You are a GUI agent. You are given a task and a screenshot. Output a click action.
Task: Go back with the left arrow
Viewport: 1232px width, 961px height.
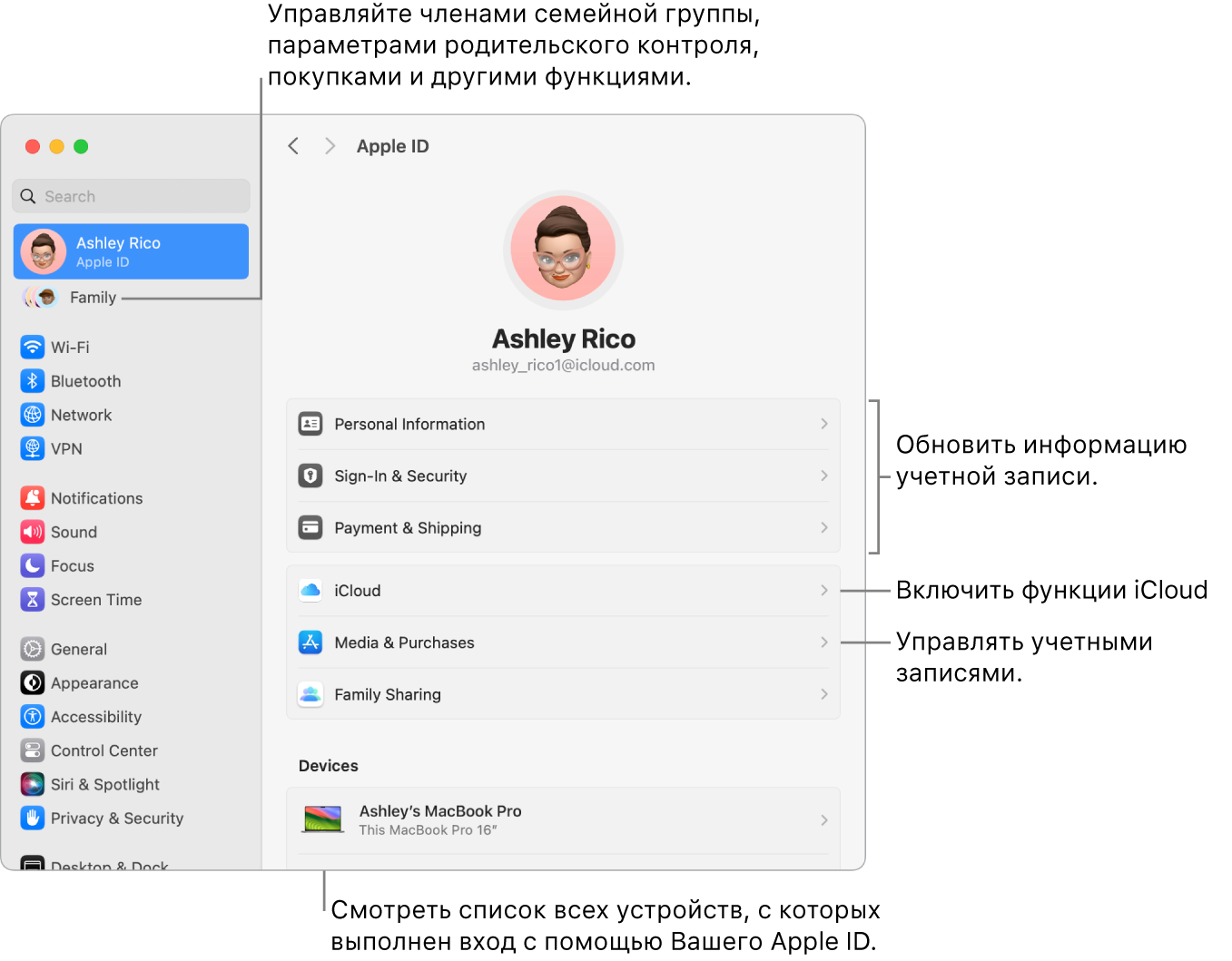click(293, 146)
